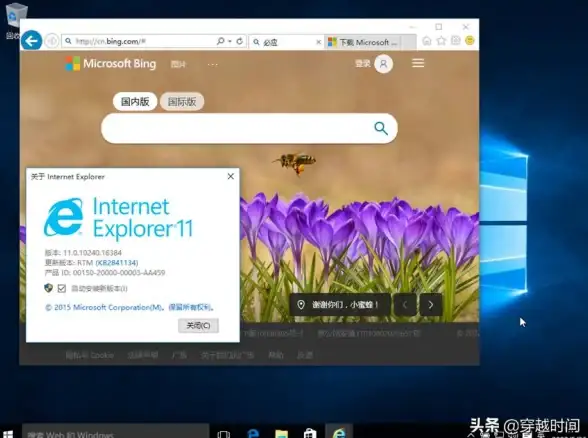
Task: Click the user avatar icon
Action: pyautogui.click(x=384, y=64)
